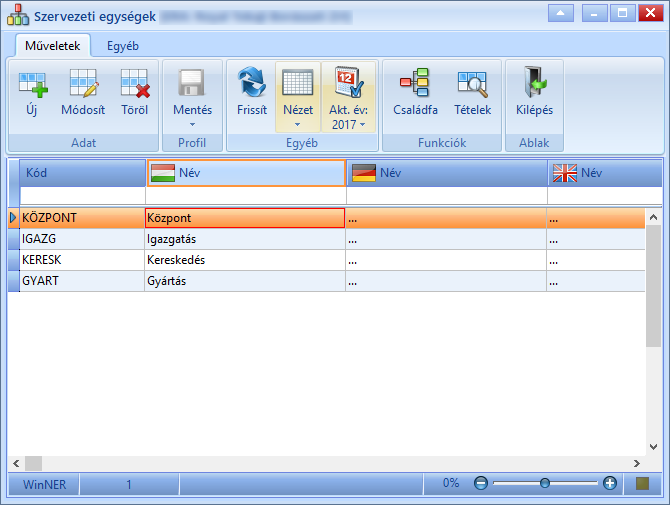The image size is (670, 505).
Task: Switch to the Műveletek ribbon tab
Action: [53, 46]
